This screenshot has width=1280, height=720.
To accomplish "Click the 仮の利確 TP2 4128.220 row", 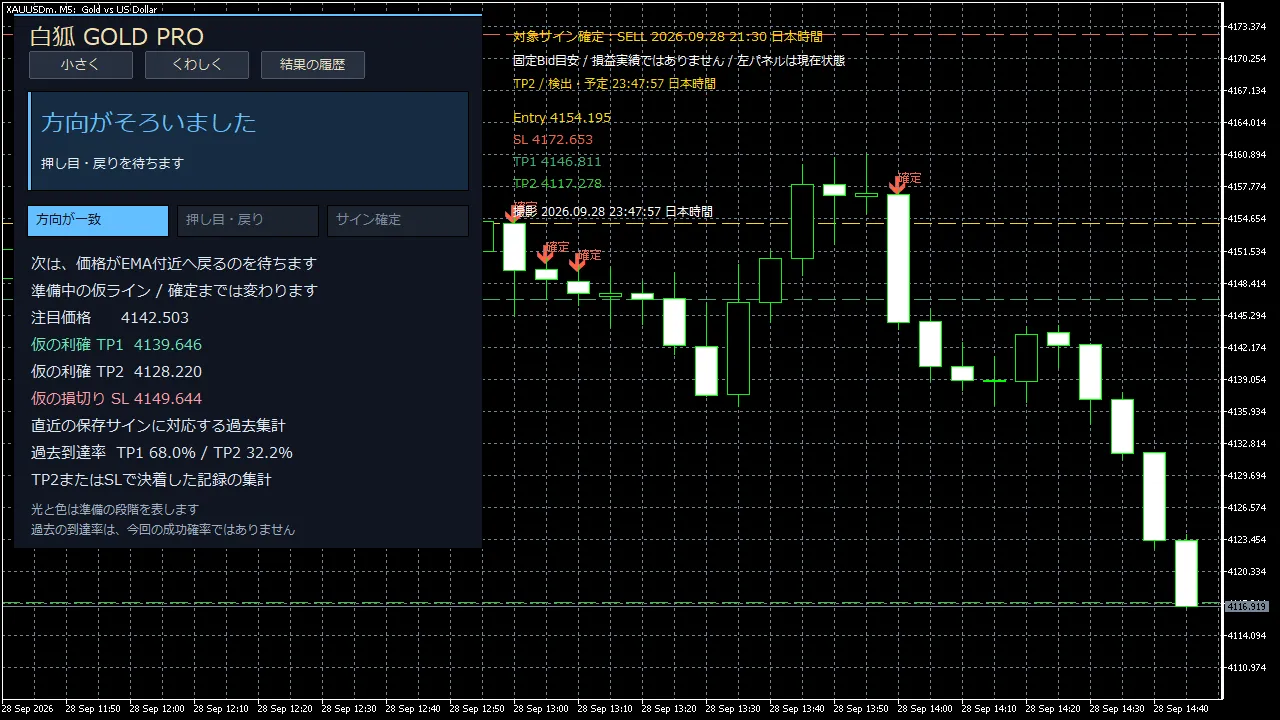I will click(116, 372).
